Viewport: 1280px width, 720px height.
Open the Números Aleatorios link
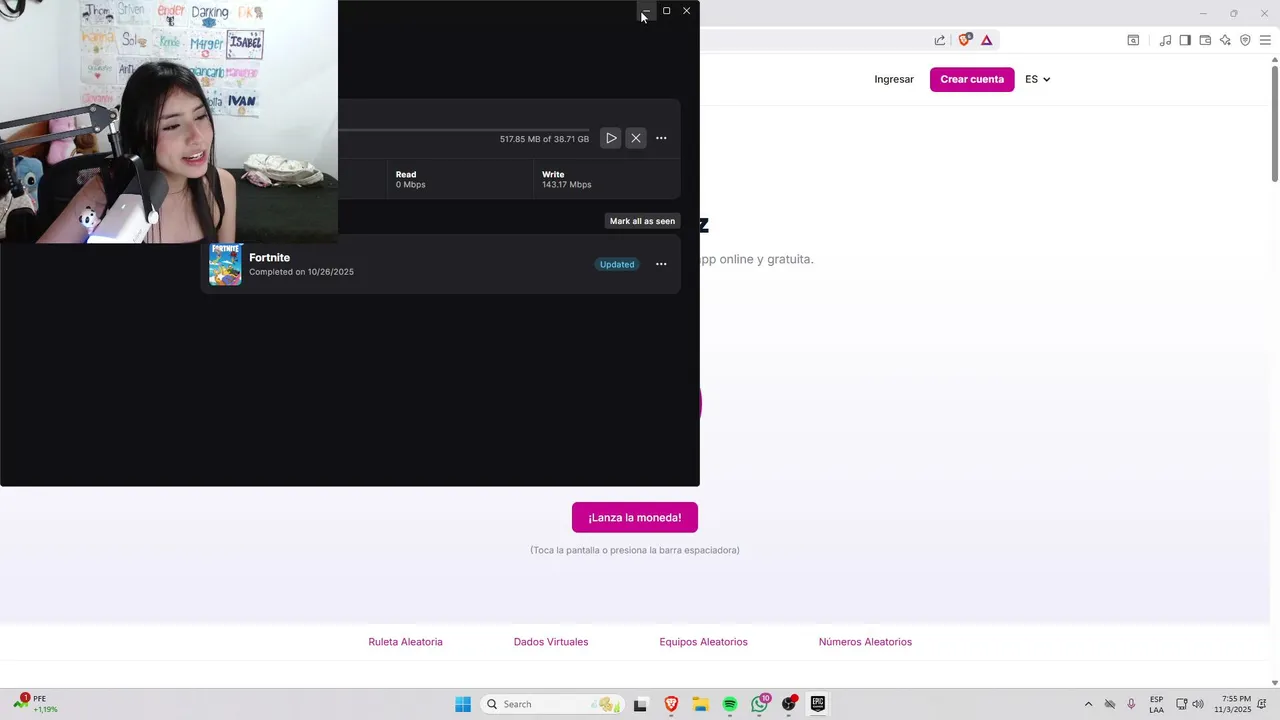pos(865,642)
